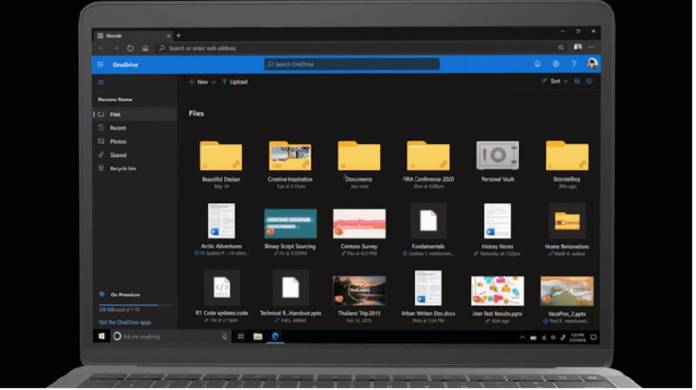
Task: Open the details info pane icon
Action: (x=589, y=82)
